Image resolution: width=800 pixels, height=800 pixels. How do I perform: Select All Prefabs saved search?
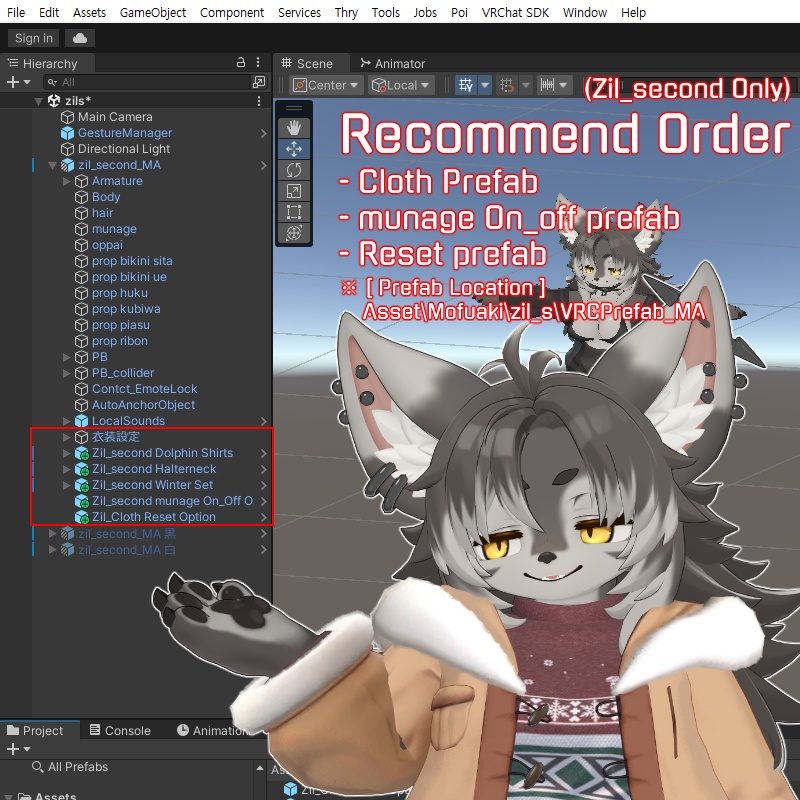[78, 767]
